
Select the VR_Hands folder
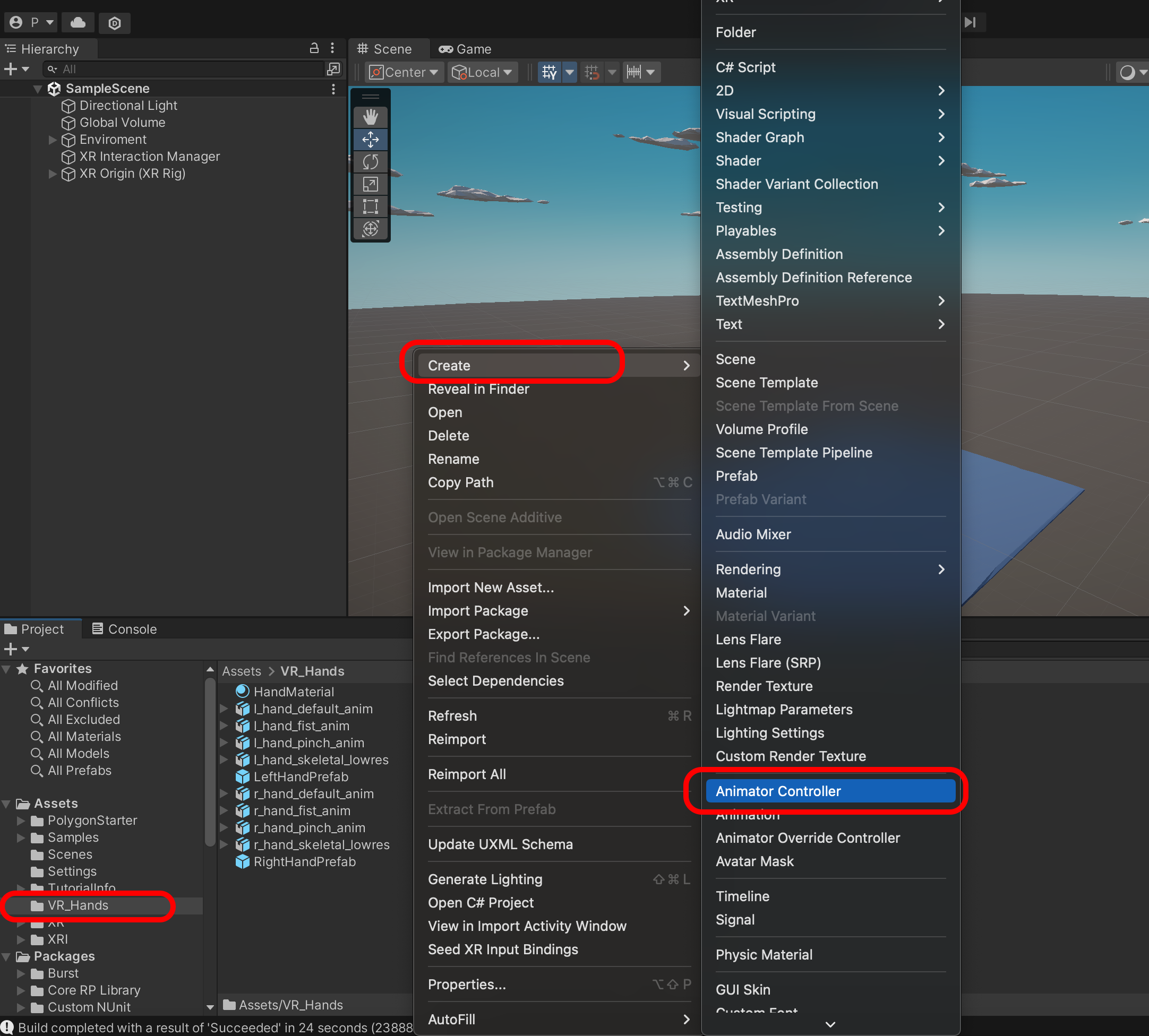[x=78, y=905]
